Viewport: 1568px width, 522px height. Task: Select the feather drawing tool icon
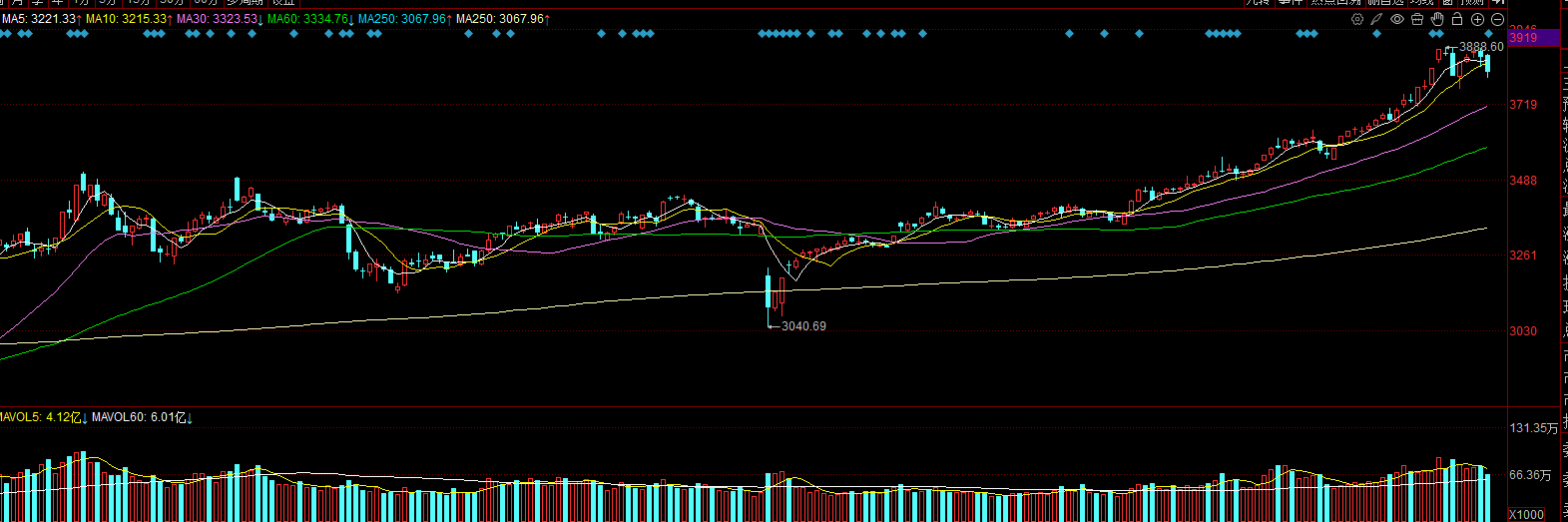[1376, 19]
